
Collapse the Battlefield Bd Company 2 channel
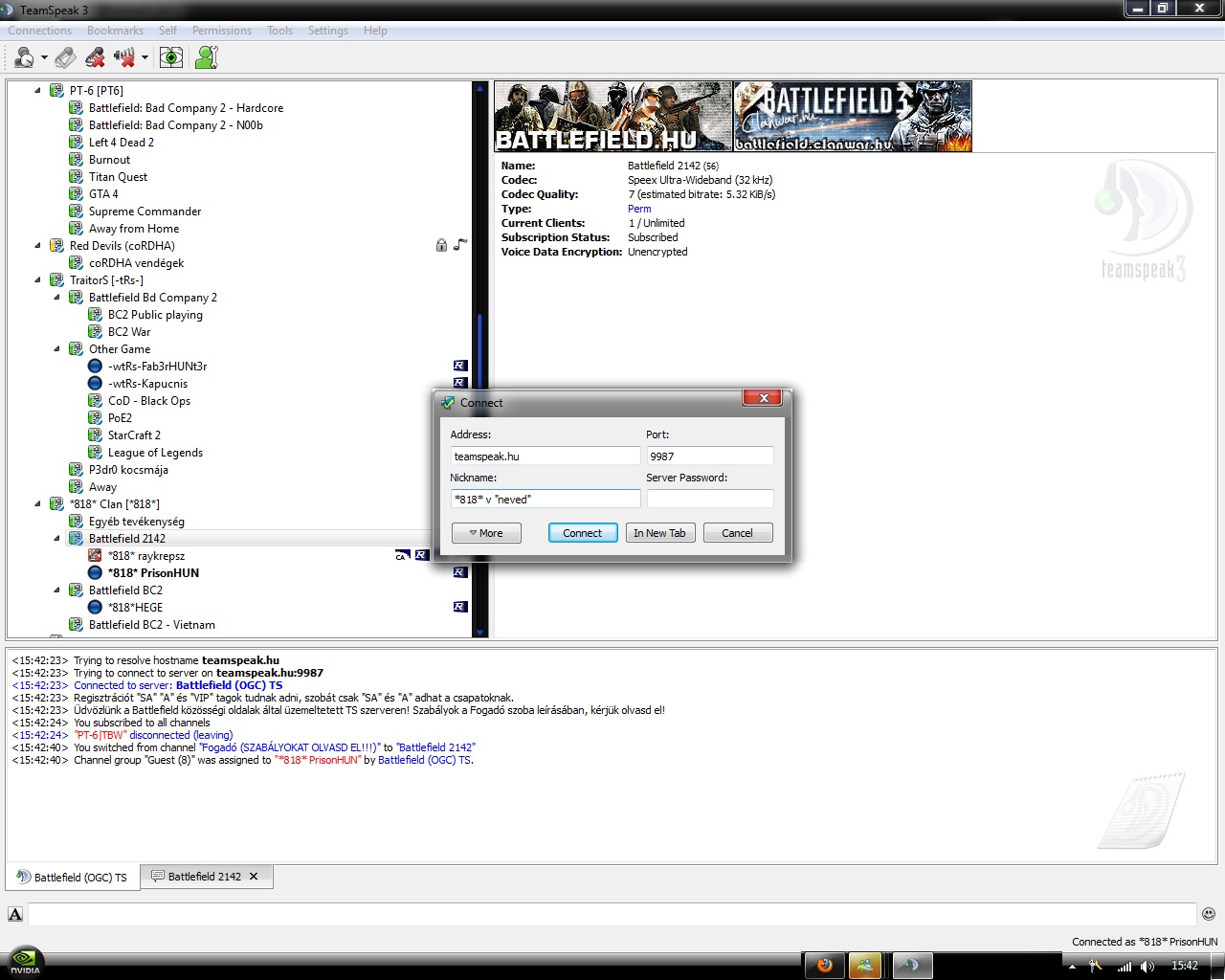(x=57, y=298)
